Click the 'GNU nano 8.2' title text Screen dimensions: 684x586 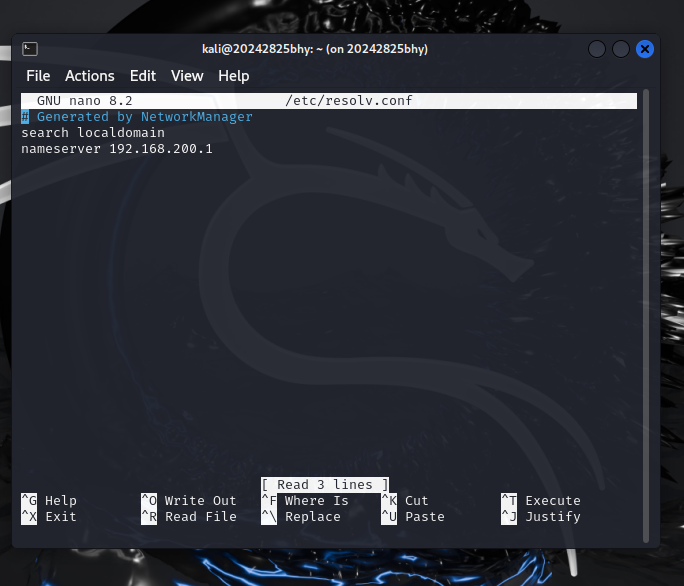coord(85,101)
